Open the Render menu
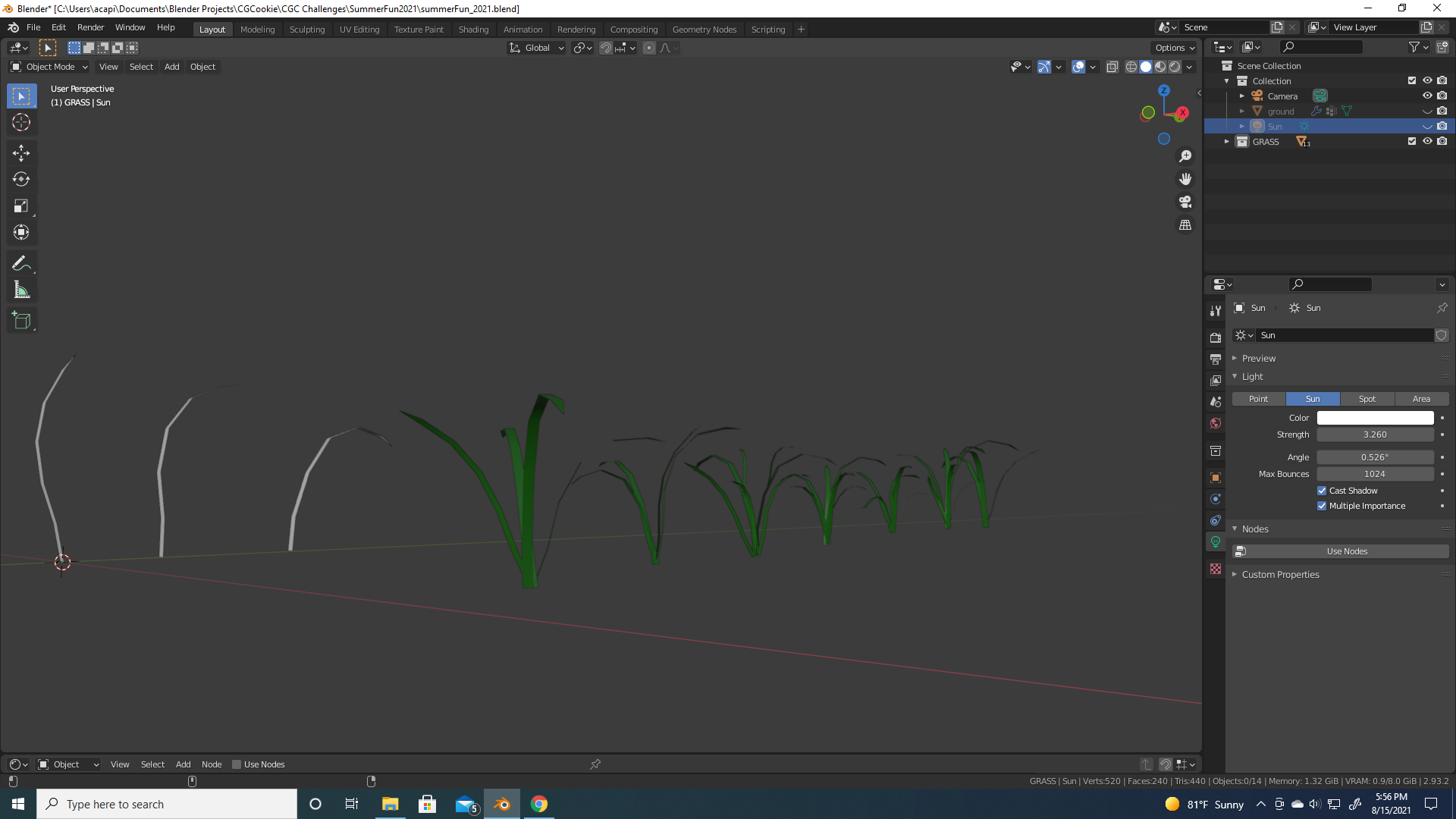 [x=90, y=27]
